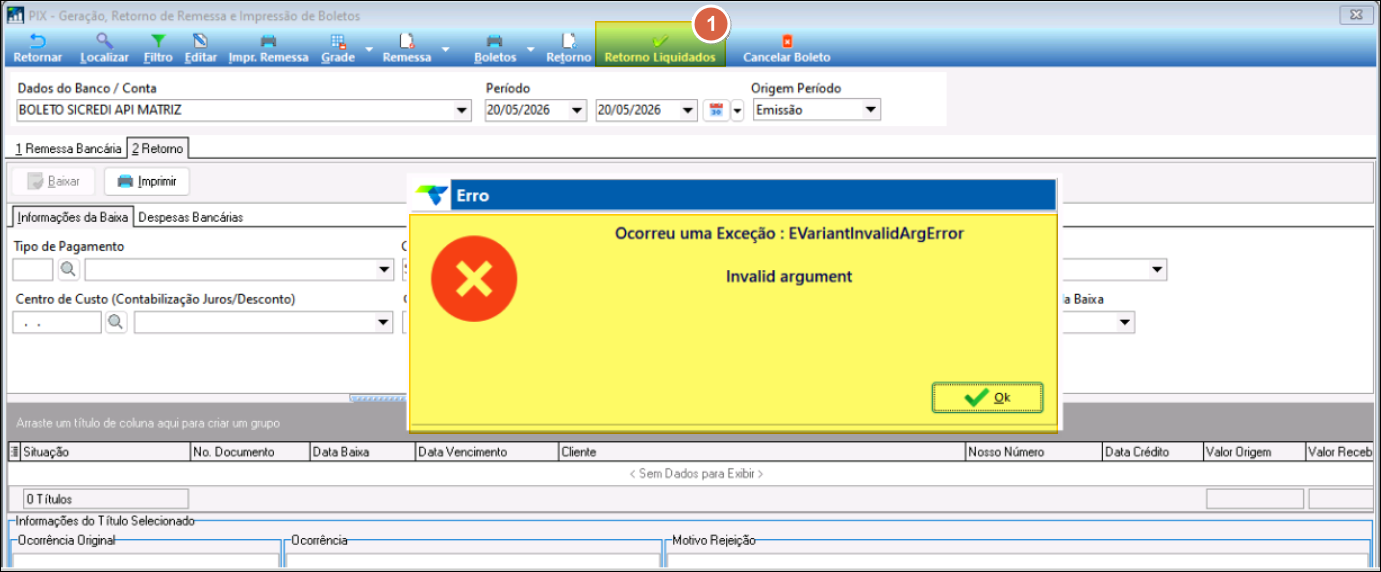Click the Nosso Número column header

tap(1034, 452)
